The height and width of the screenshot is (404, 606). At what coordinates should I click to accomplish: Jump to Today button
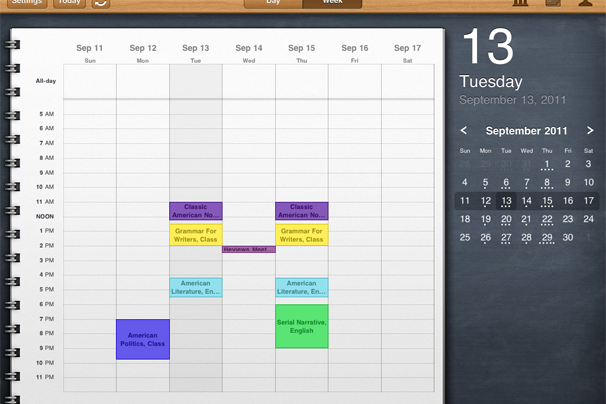coord(69,3)
